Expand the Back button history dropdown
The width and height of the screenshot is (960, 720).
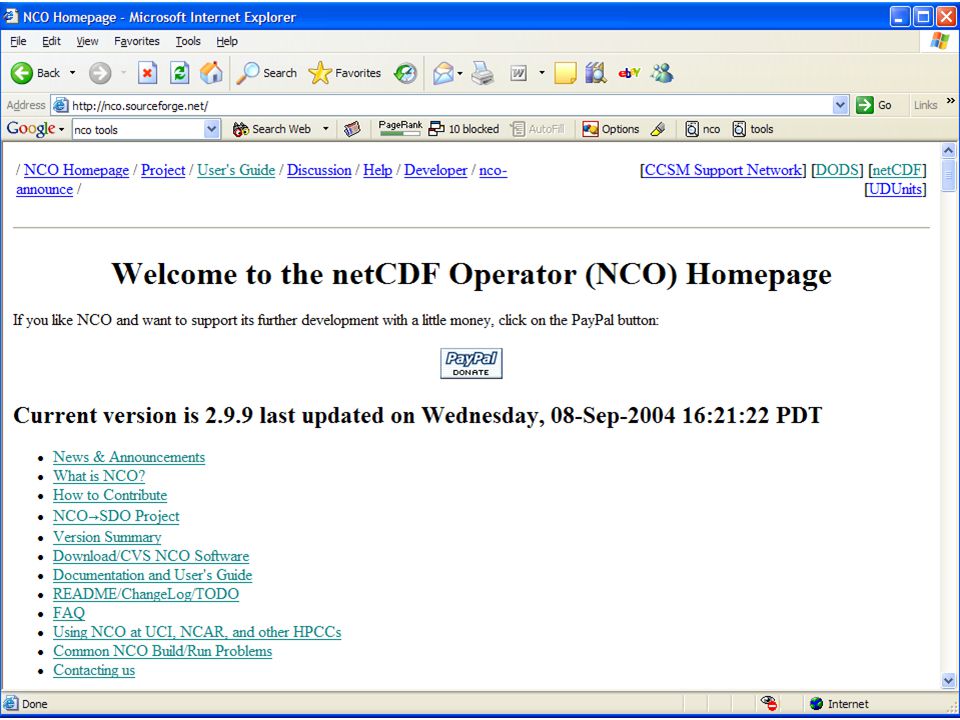tap(72, 73)
